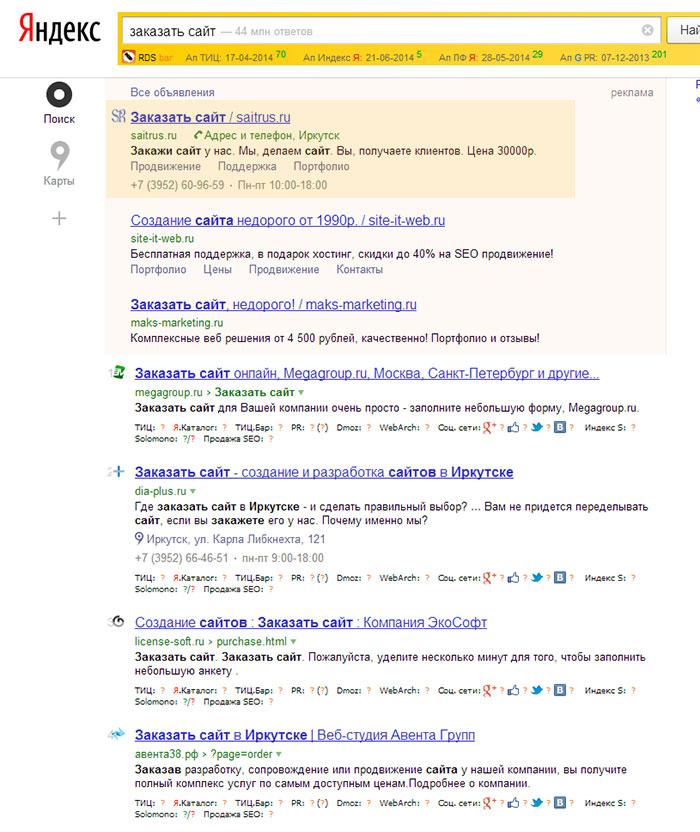Image resolution: width=700 pixels, height=832 pixels.
Task: Expand dropdown arrow next to purchase.html
Action: pos(293,642)
